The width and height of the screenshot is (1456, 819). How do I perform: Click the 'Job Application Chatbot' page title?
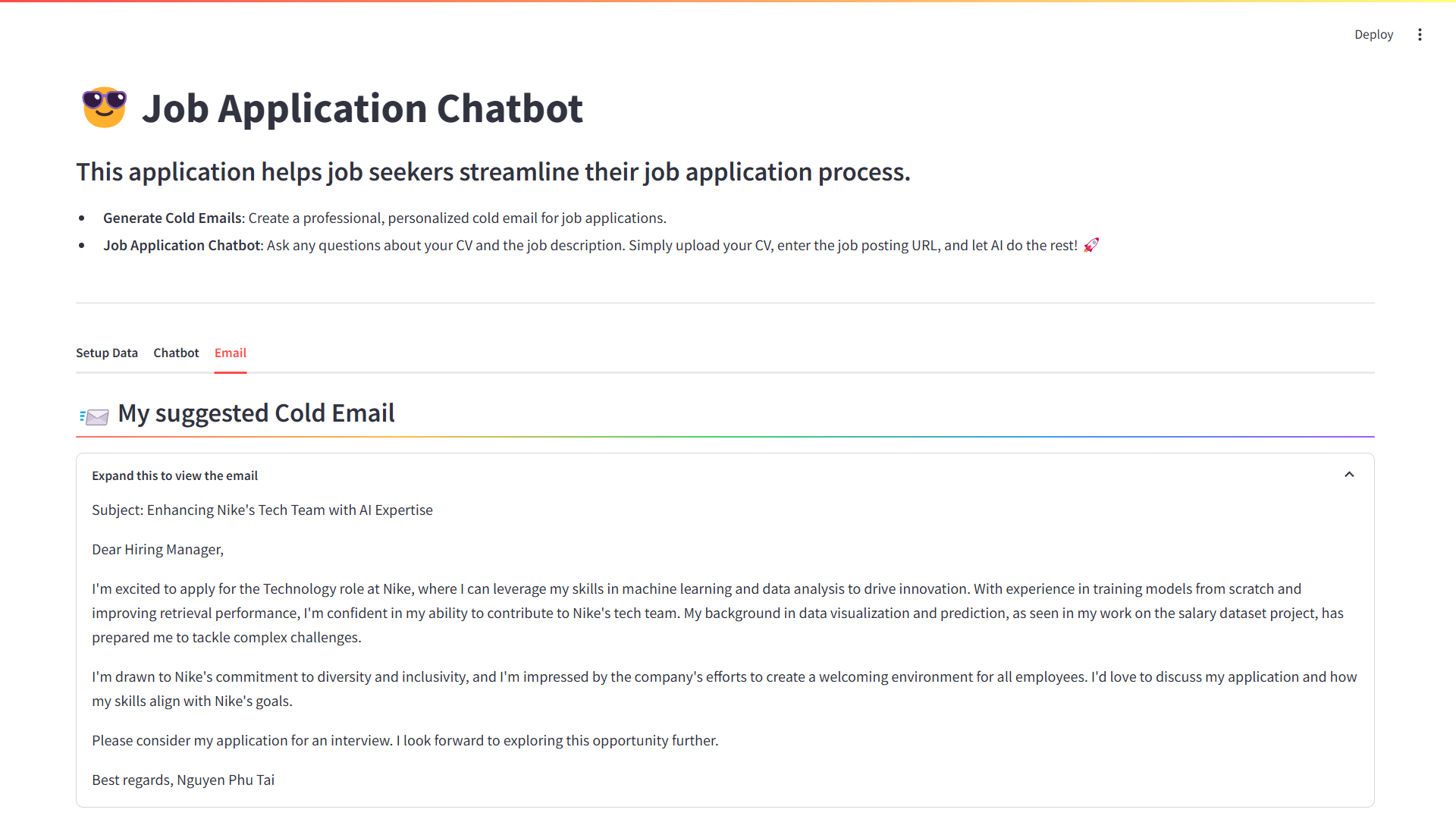click(x=362, y=108)
